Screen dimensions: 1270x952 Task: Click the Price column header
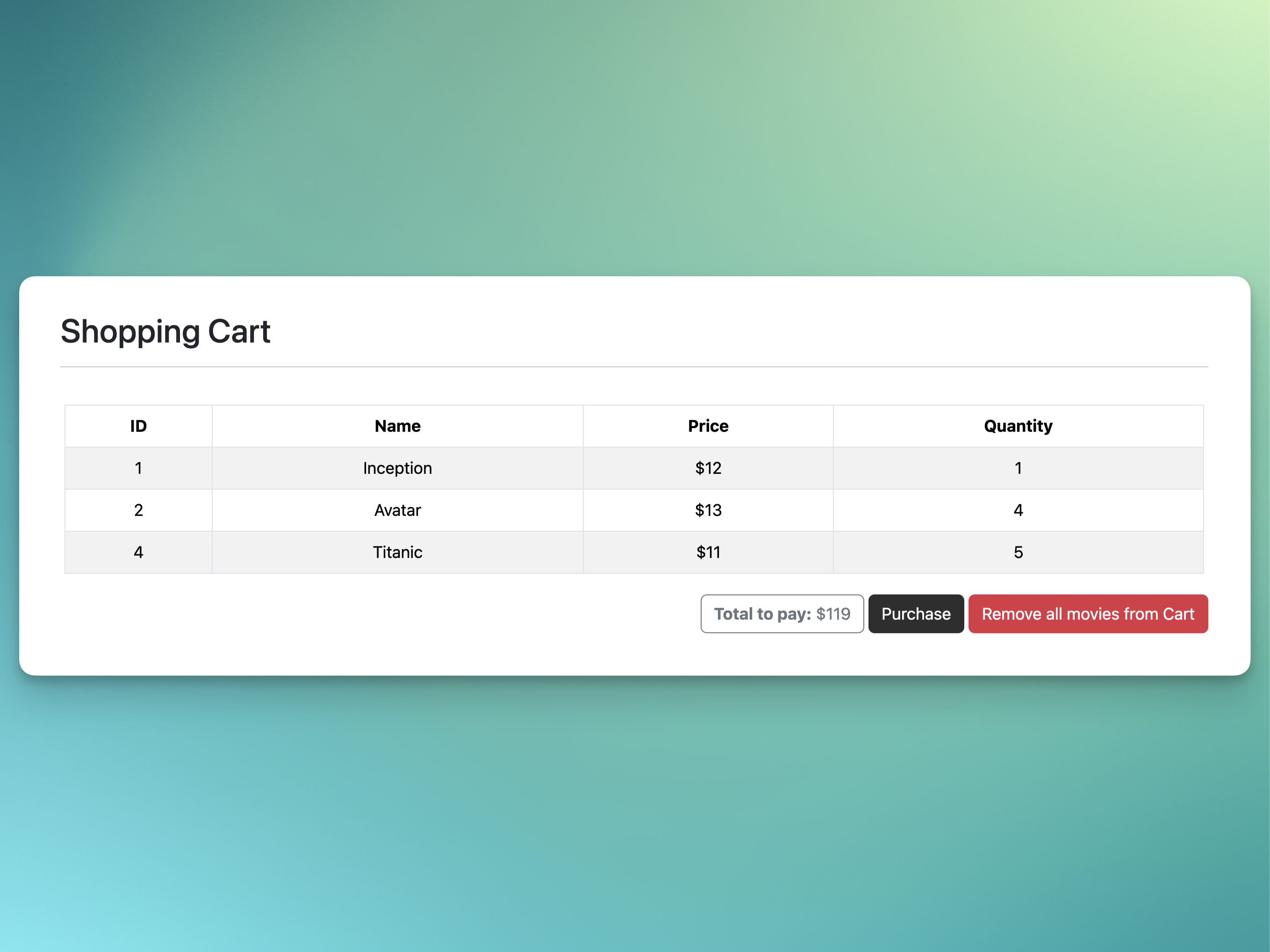[x=707, y=426]
